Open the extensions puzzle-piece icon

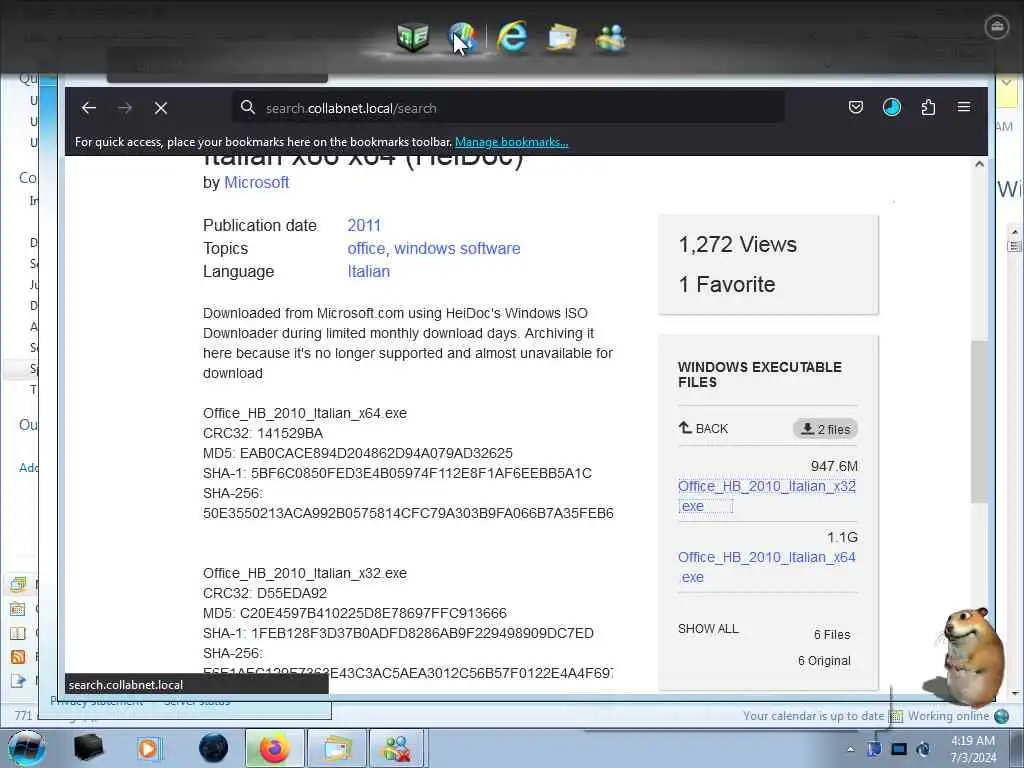click(928, 107)
